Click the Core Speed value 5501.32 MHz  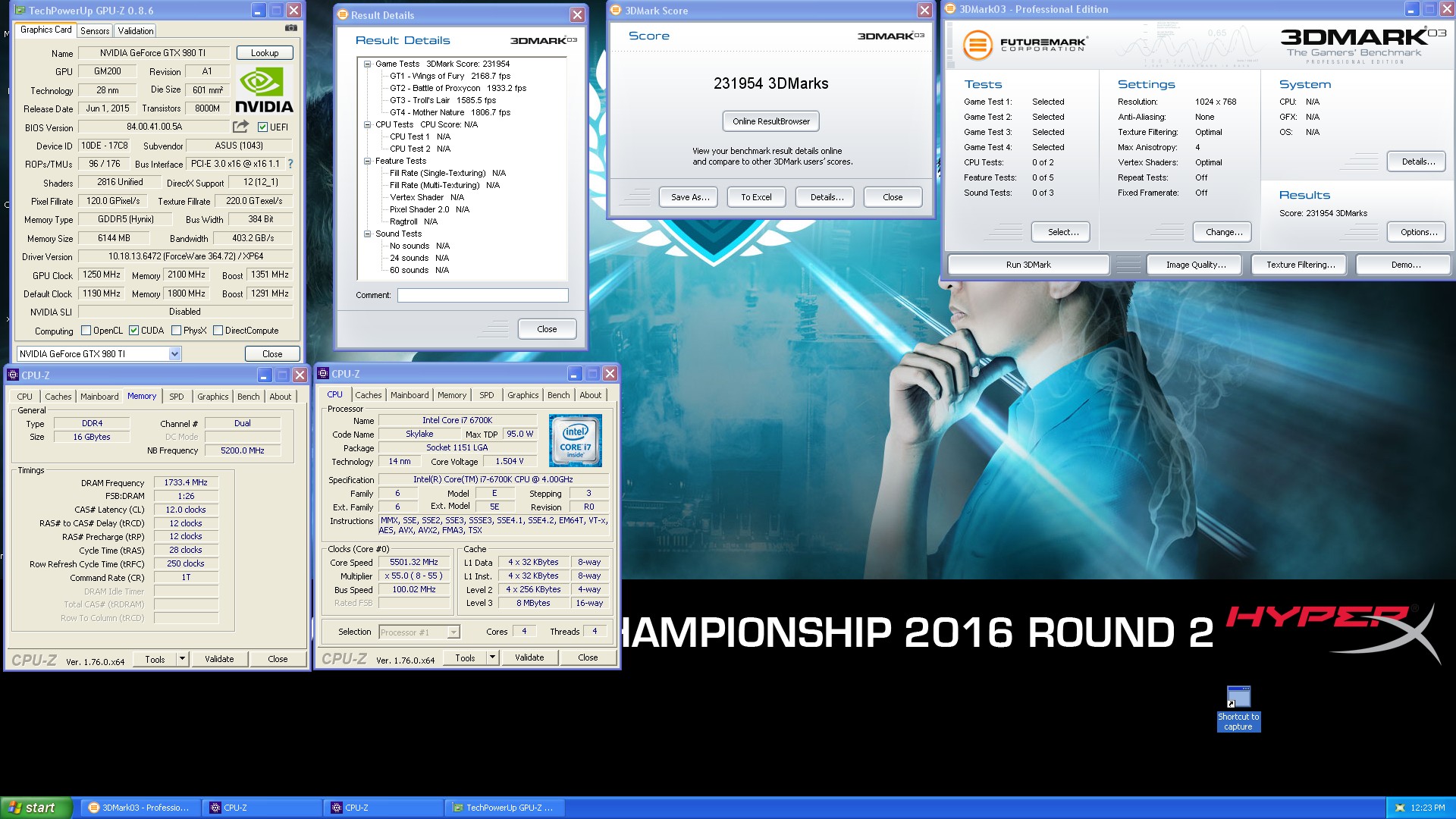coord(413,562)
